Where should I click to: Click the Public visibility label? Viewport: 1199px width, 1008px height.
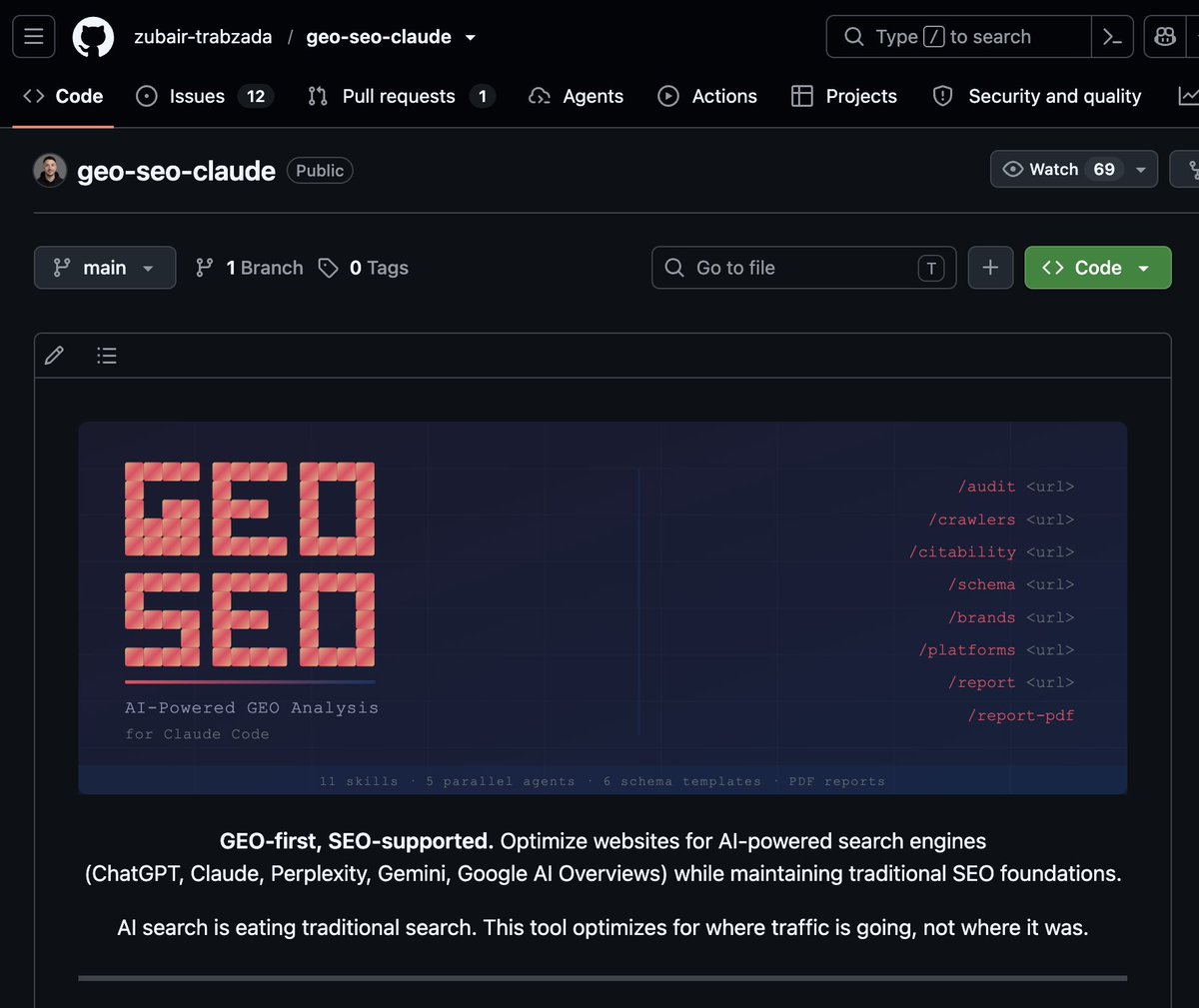pyautogui.click(x=320, y=171)
